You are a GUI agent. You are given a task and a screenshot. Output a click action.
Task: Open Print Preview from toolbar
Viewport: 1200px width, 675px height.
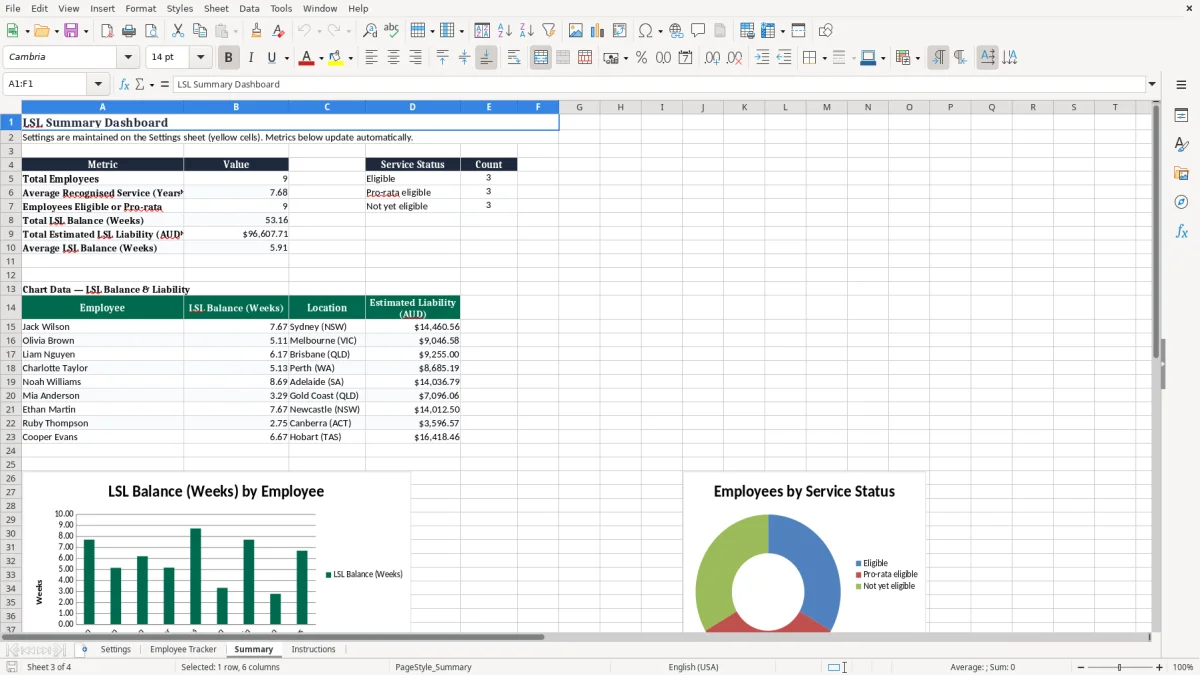pyautogui.click(x=151, y=31)
